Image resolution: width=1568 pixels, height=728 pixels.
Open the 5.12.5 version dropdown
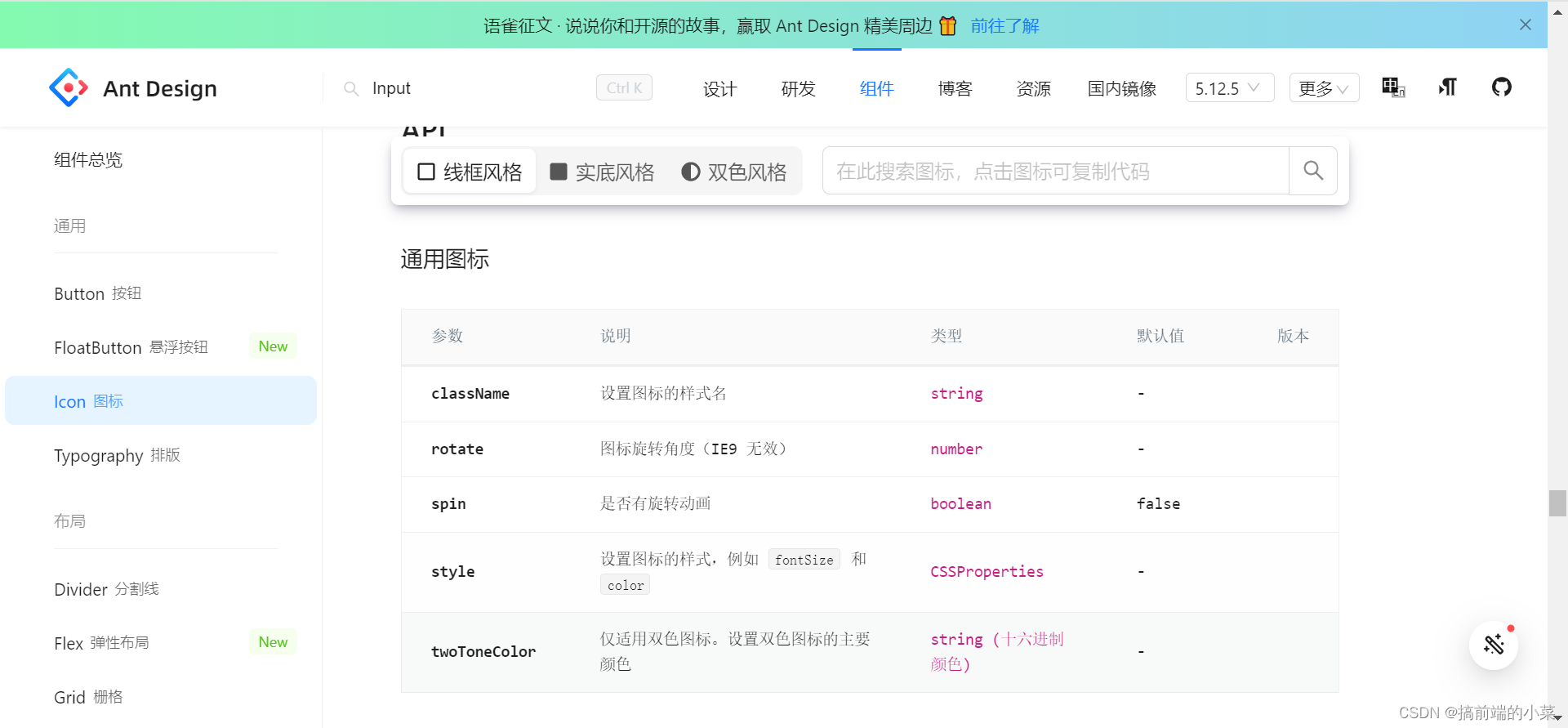pyautogui.click(x=1230, y=87)
